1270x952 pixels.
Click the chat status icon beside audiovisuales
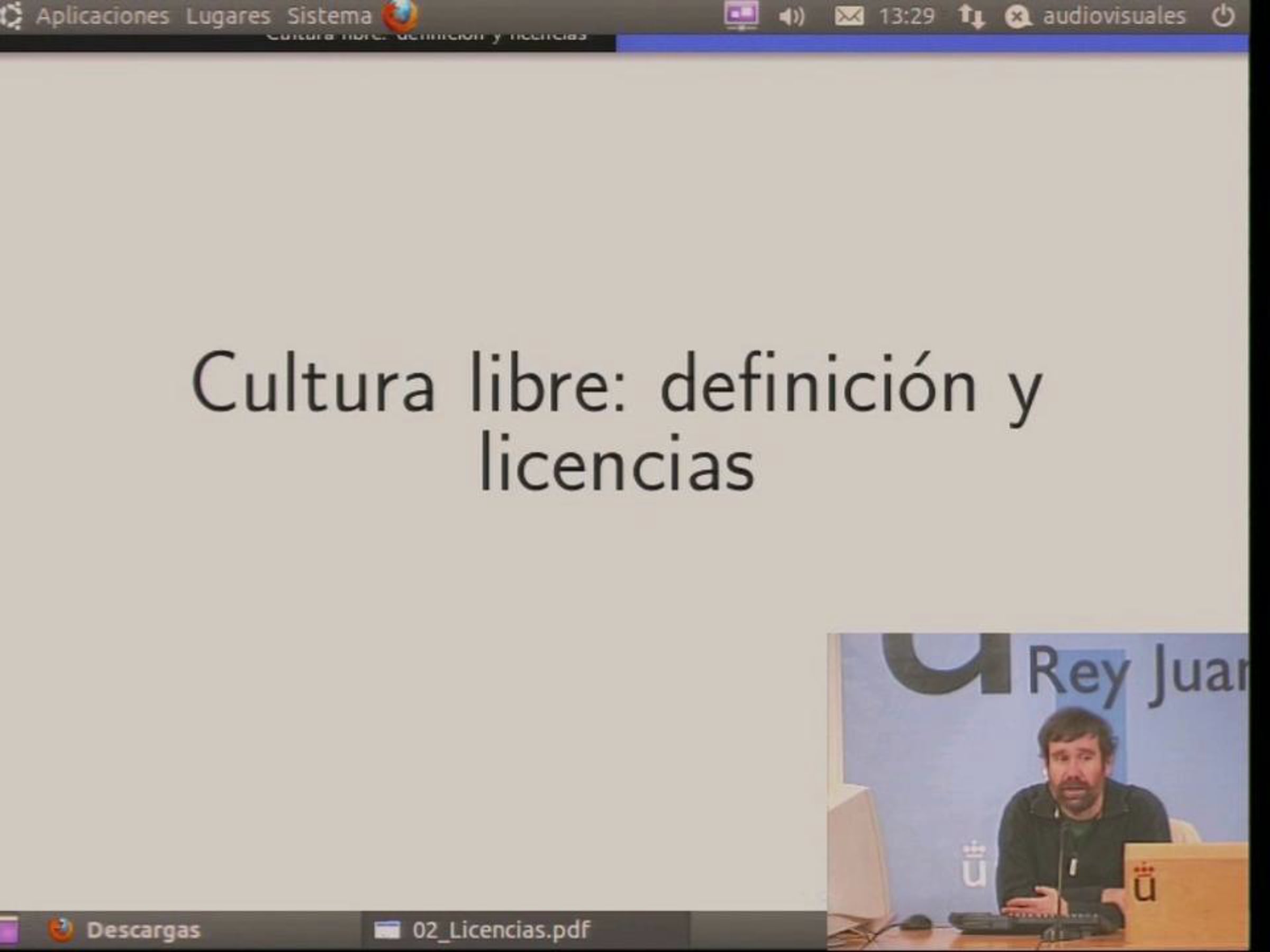1018,16
